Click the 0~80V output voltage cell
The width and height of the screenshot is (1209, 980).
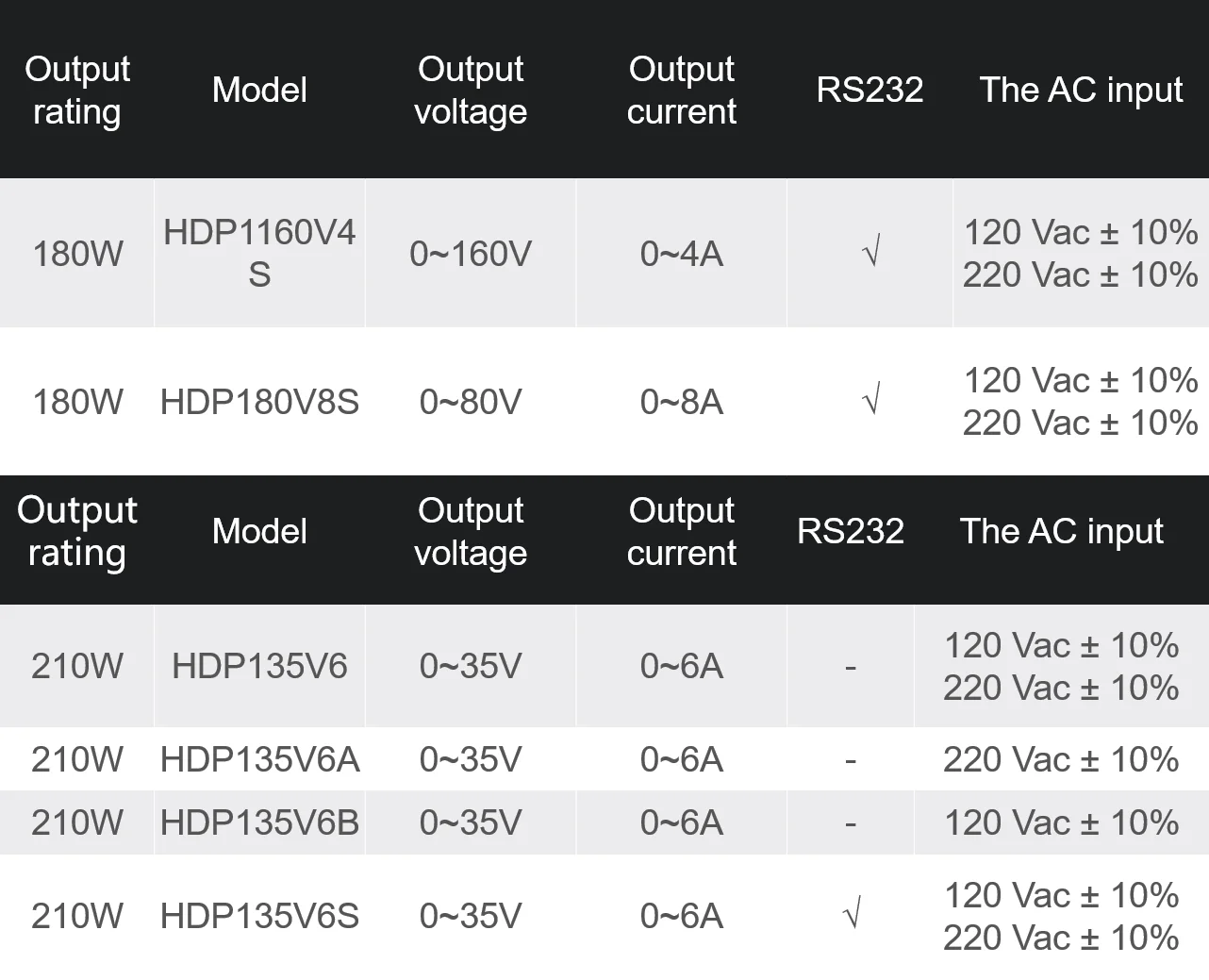coord(471,402)
